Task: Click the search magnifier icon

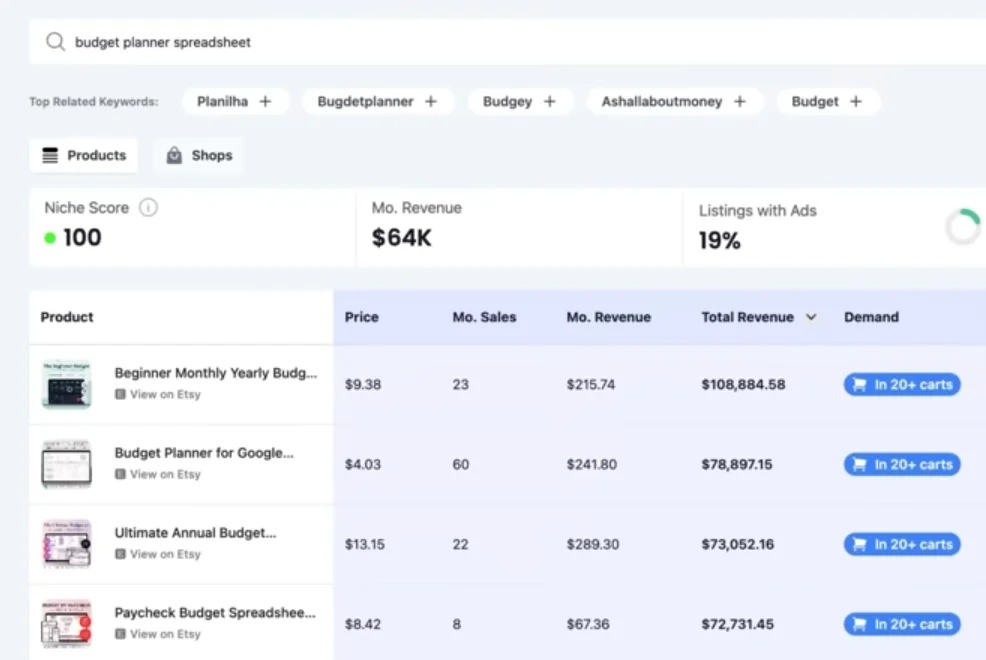Action: [x=54, y=43]
